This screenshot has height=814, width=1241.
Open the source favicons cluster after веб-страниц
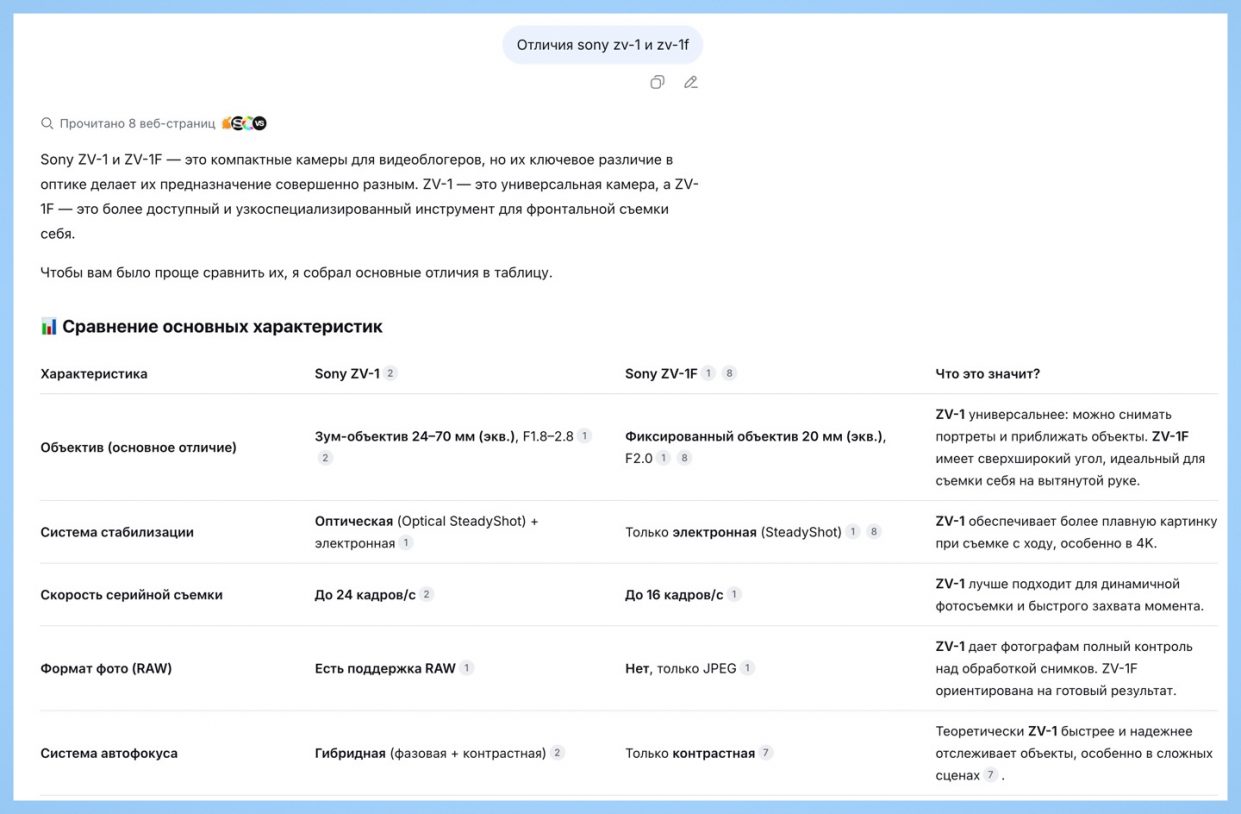pyautogui.click(x=244, y=123)
